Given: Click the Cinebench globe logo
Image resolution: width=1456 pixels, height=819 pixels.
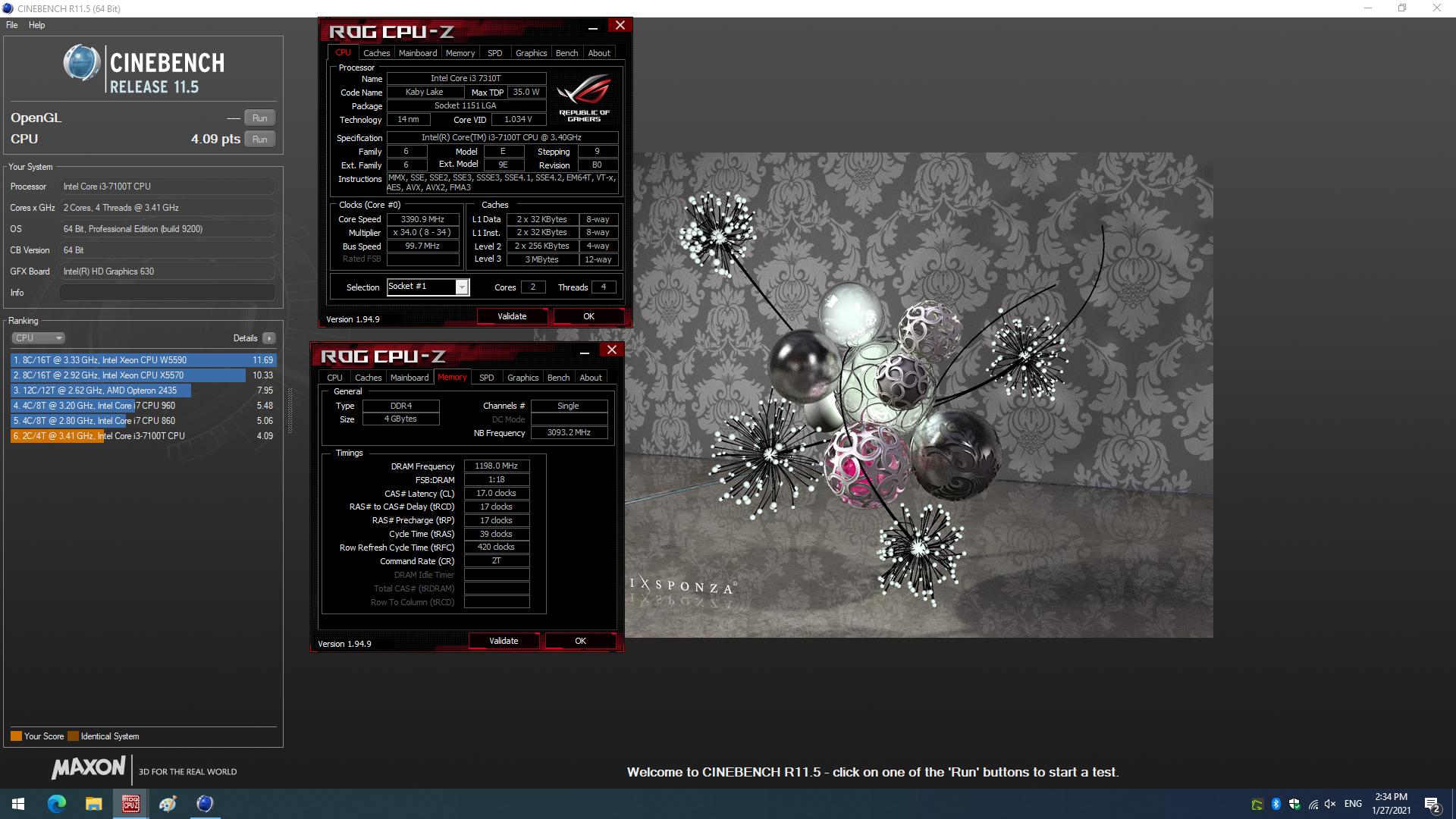Looking at the screenshot, I should tap(82, 63).
